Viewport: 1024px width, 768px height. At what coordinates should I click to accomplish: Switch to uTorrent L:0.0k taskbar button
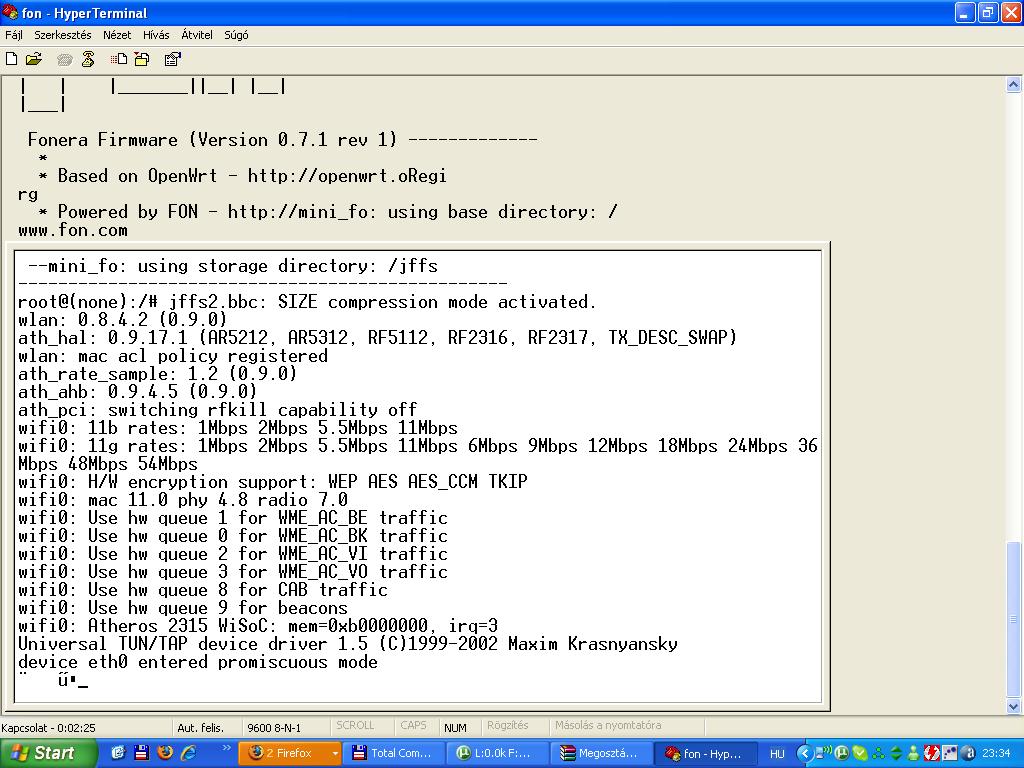497,753
